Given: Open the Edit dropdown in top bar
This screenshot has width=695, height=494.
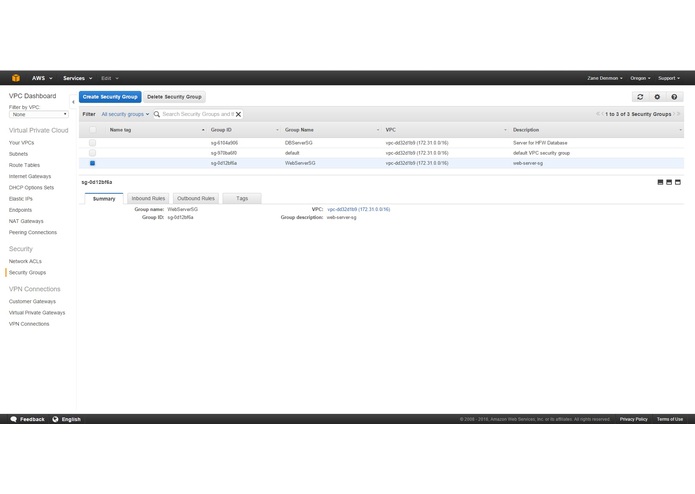Looking at the screenshot, I should [x=110, y=78].
